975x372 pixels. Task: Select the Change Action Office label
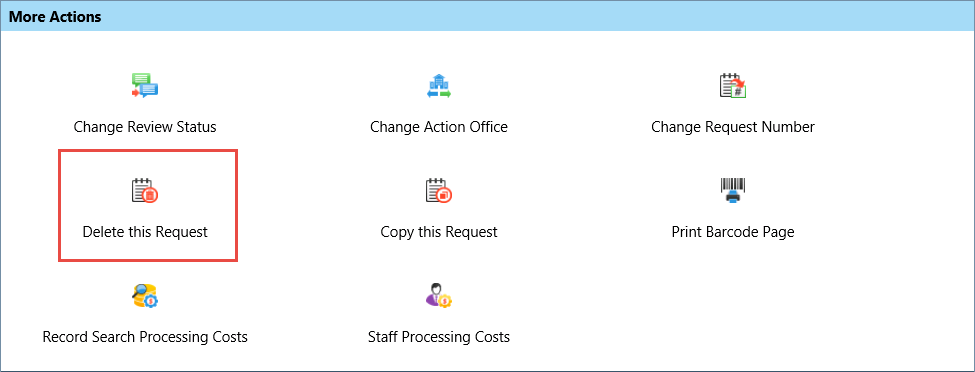(438, 127)
